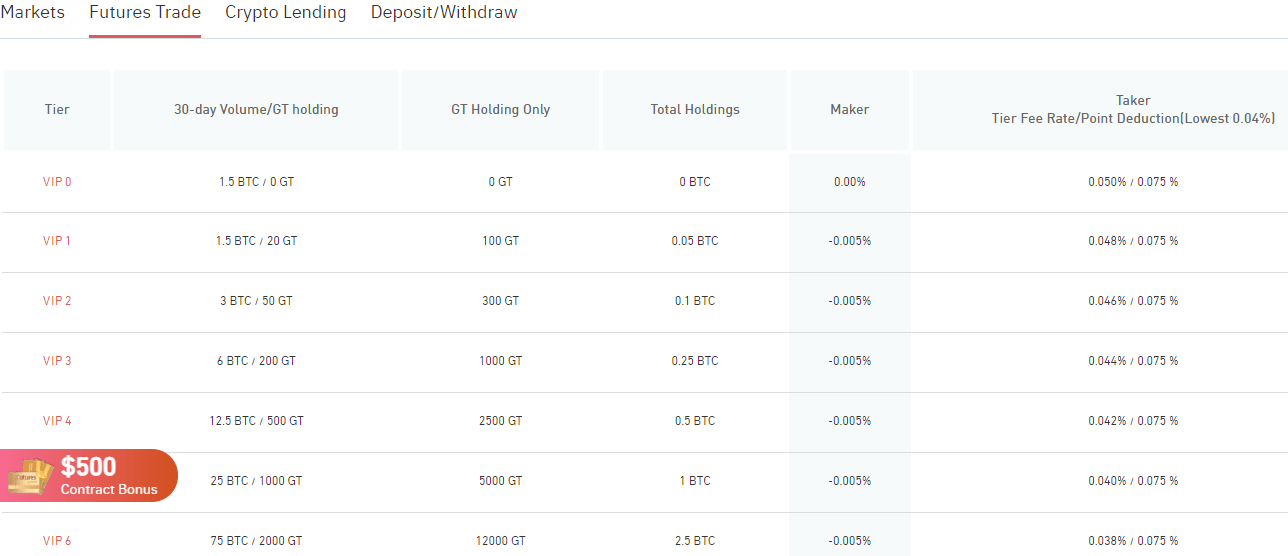Select the VIP 2 tier label
This screenshot has width=1288, height=556.
[x=57, y=301]
